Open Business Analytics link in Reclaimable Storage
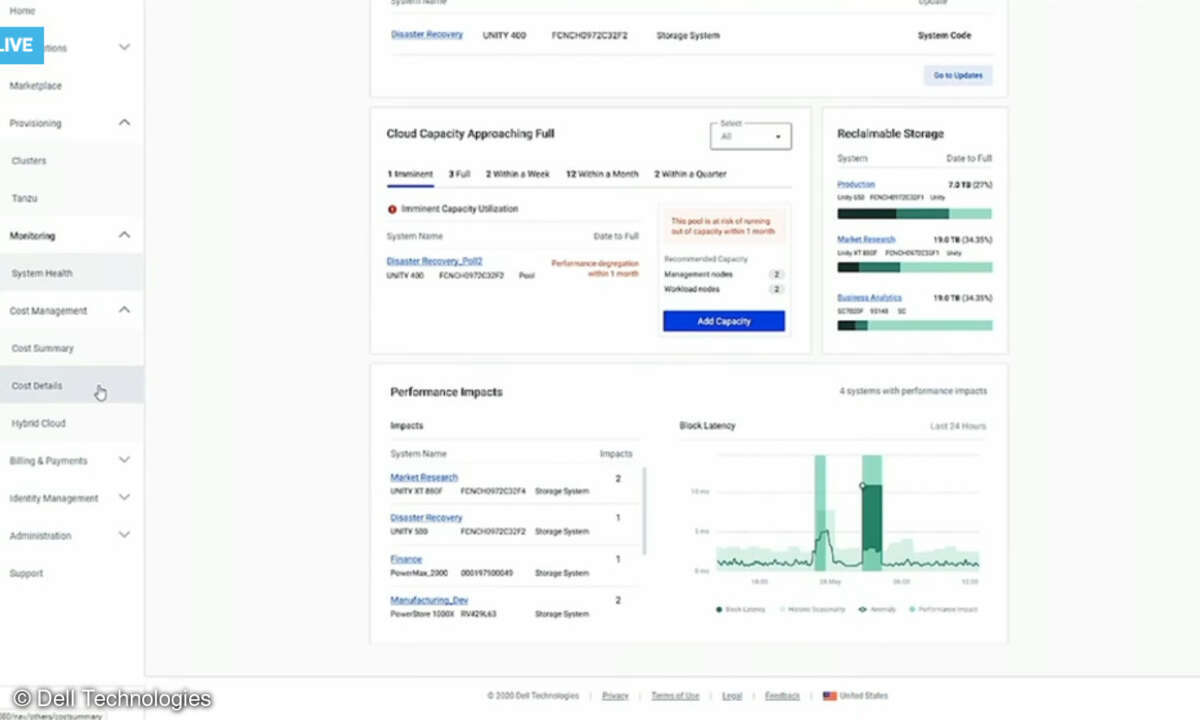 click(x=869, y=298)
